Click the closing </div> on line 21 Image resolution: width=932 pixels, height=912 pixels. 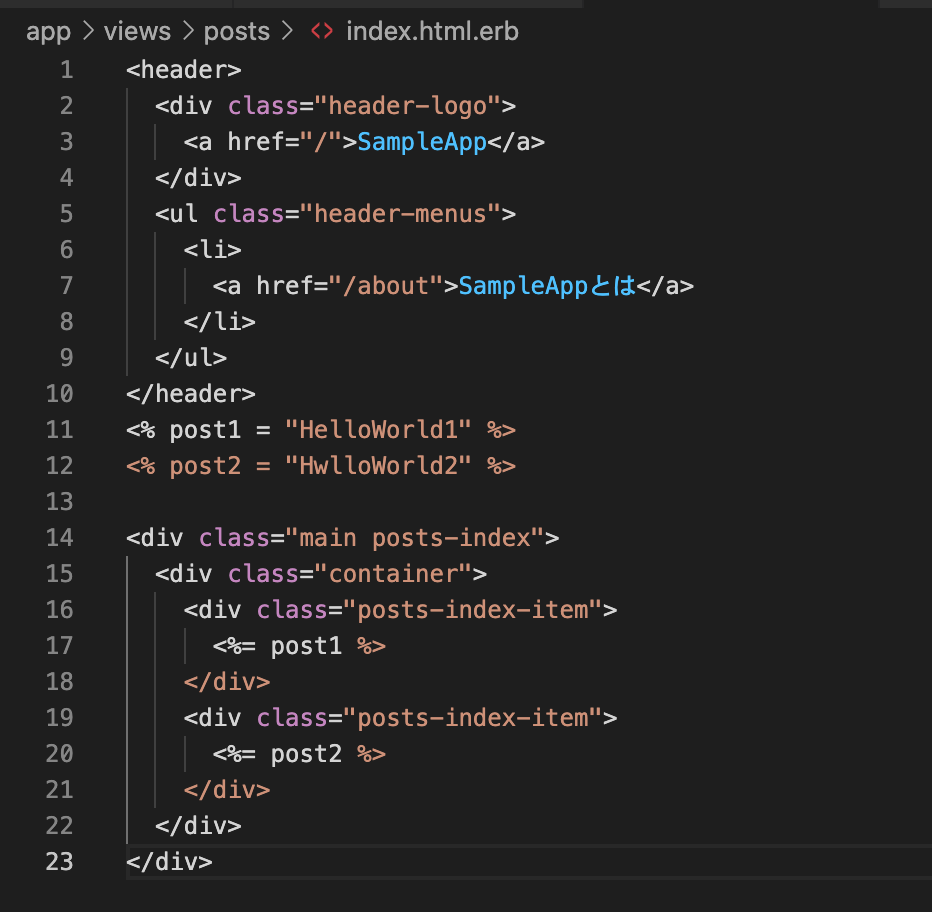point(227,790)
